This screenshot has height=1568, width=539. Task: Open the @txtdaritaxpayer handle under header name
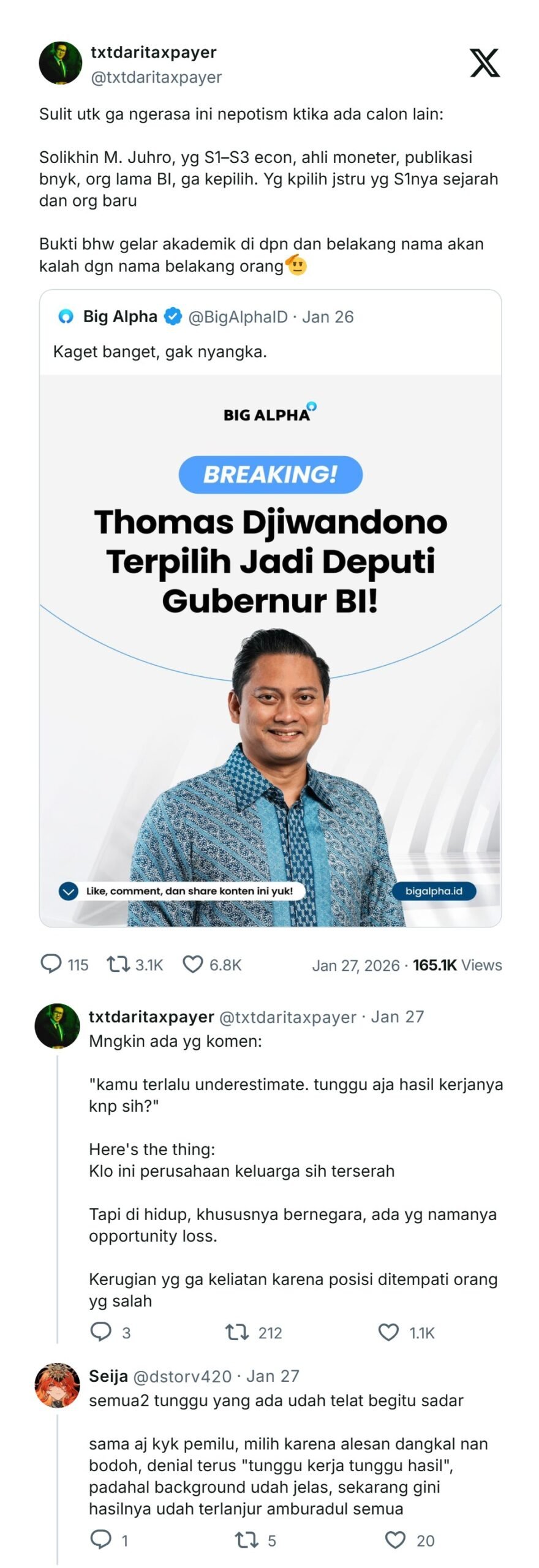(x=156, y=77)
